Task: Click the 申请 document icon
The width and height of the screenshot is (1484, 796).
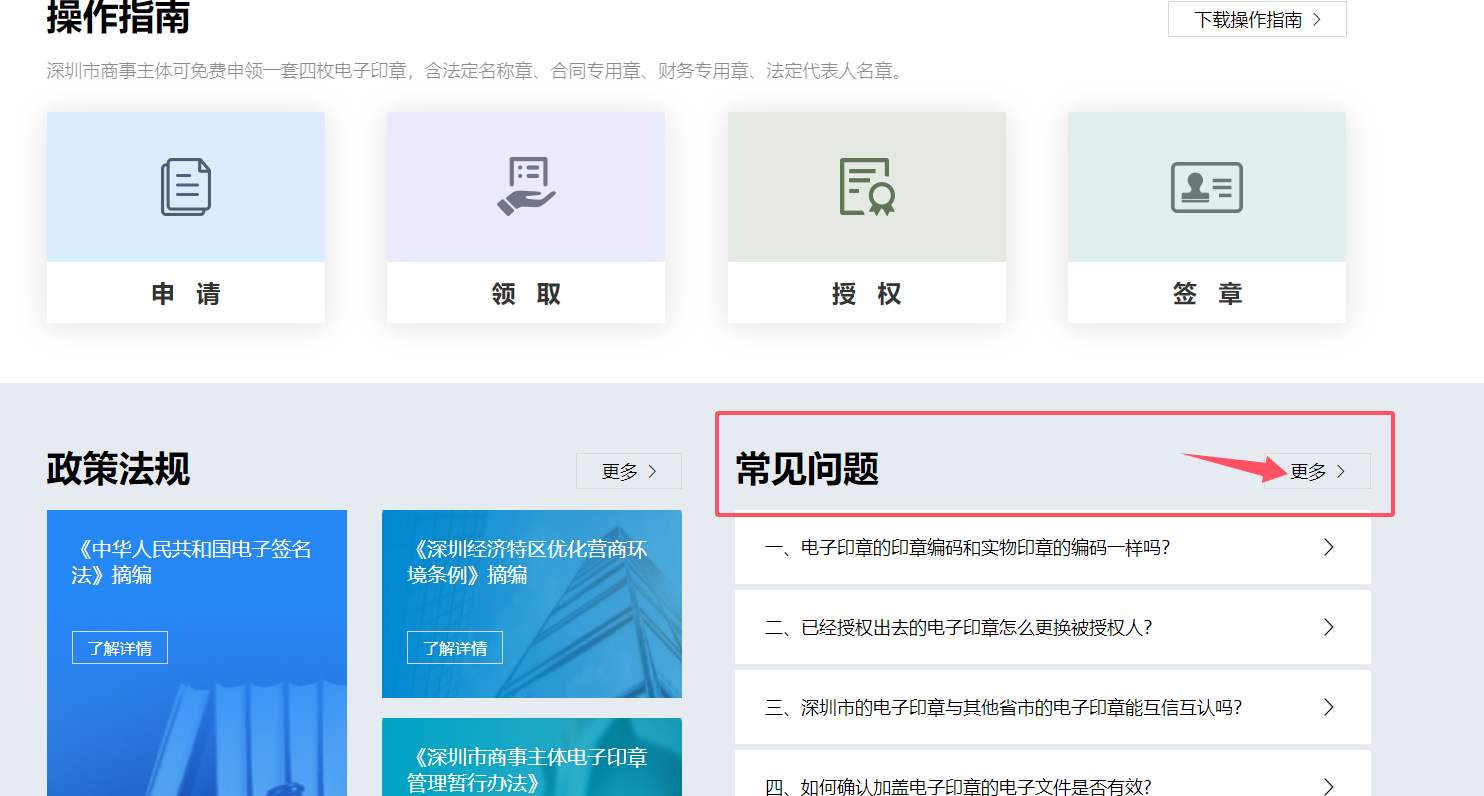Action: pos(186,187)
